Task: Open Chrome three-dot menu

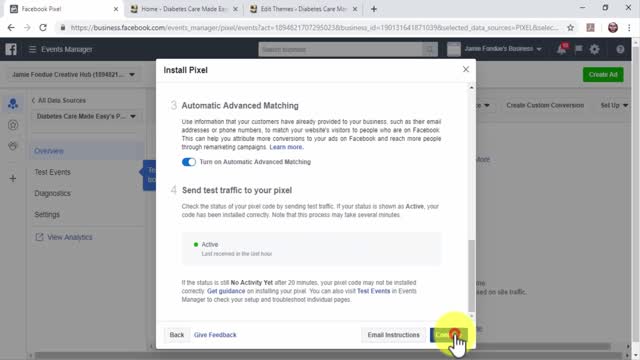Action: pyautogui.click(x=629, y=28)
